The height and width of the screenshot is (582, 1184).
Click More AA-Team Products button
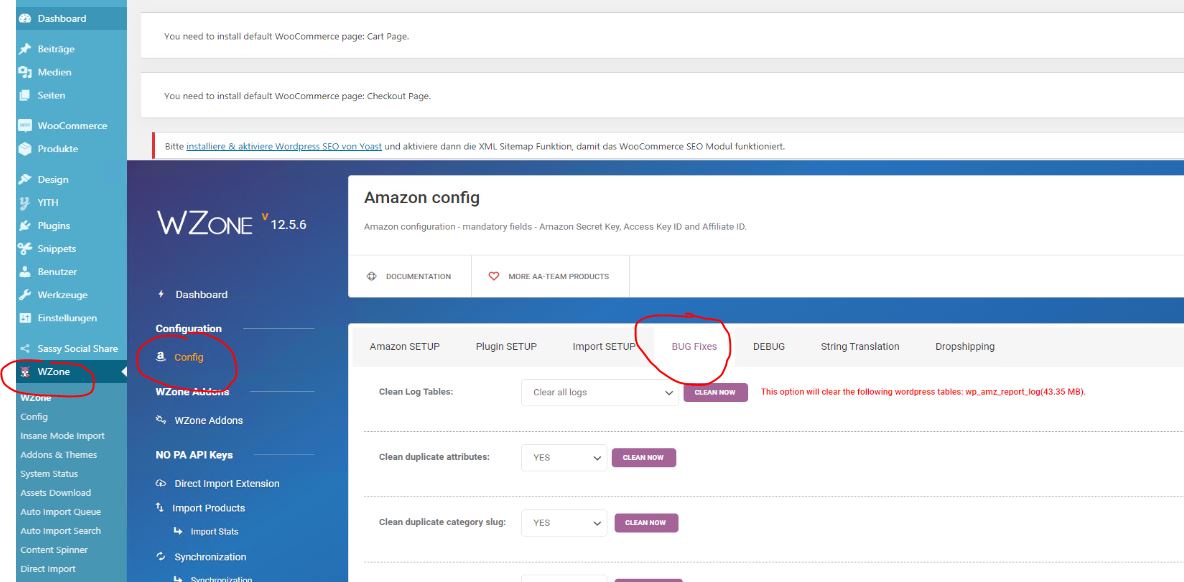(x=550, y=276)
